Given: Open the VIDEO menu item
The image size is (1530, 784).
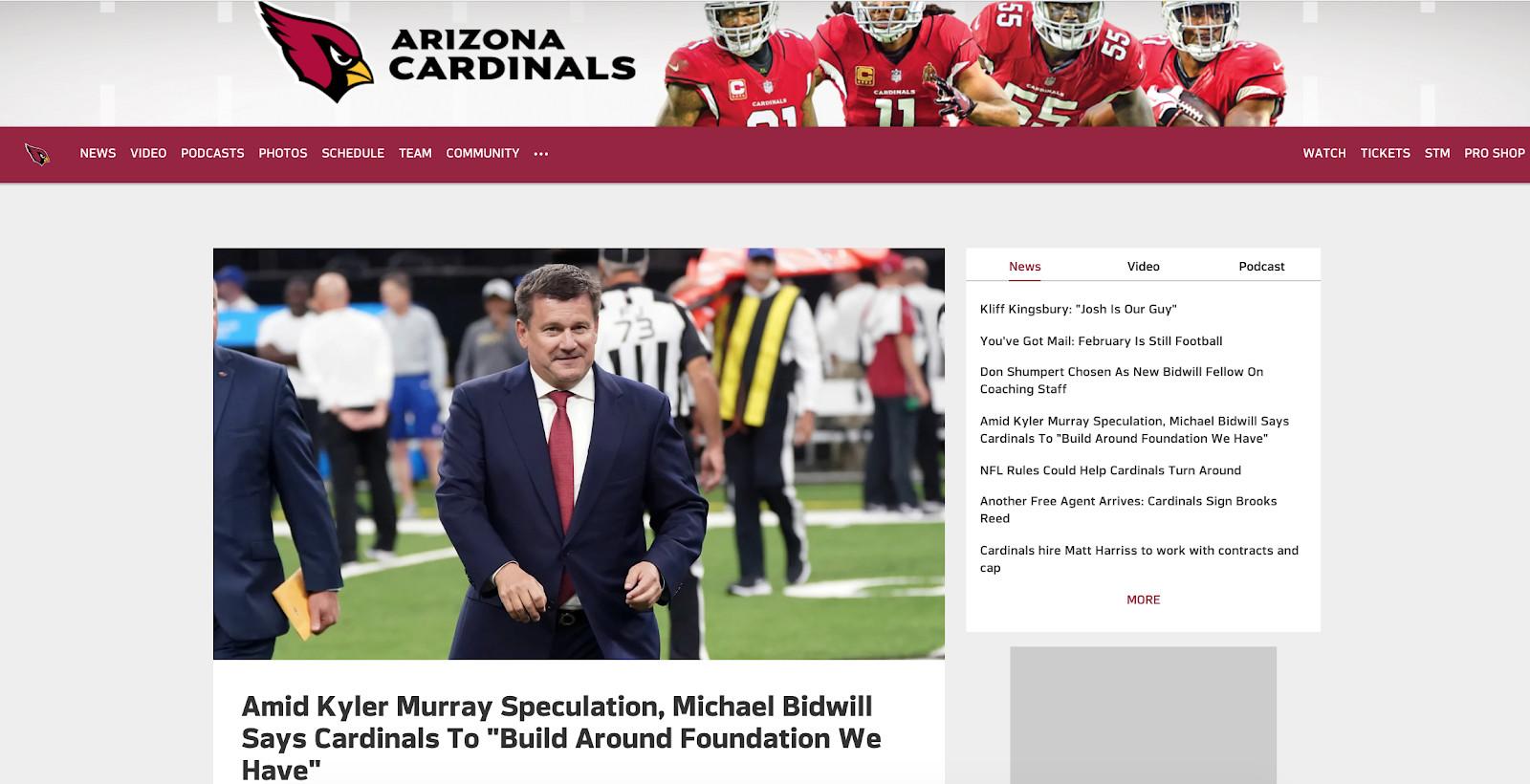Looking at the screenshot, I should pyautogui.click(x=148, y=153).
